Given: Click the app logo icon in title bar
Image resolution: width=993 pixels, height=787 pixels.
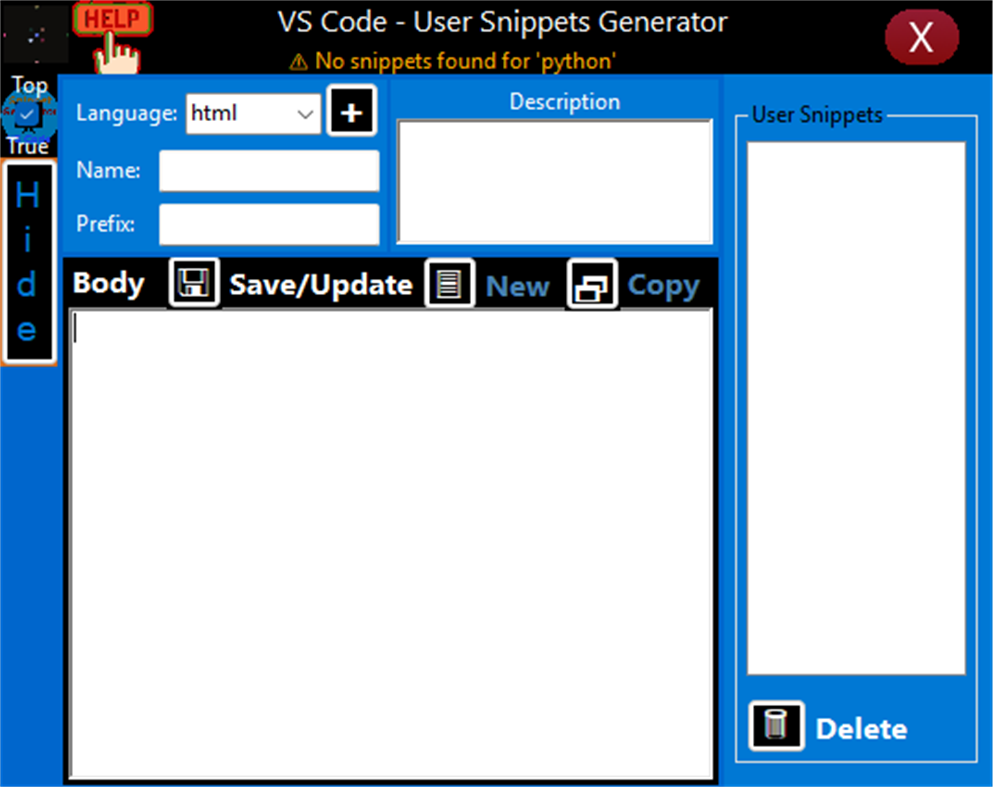Looking at the screenshot, I should [34, 34].
